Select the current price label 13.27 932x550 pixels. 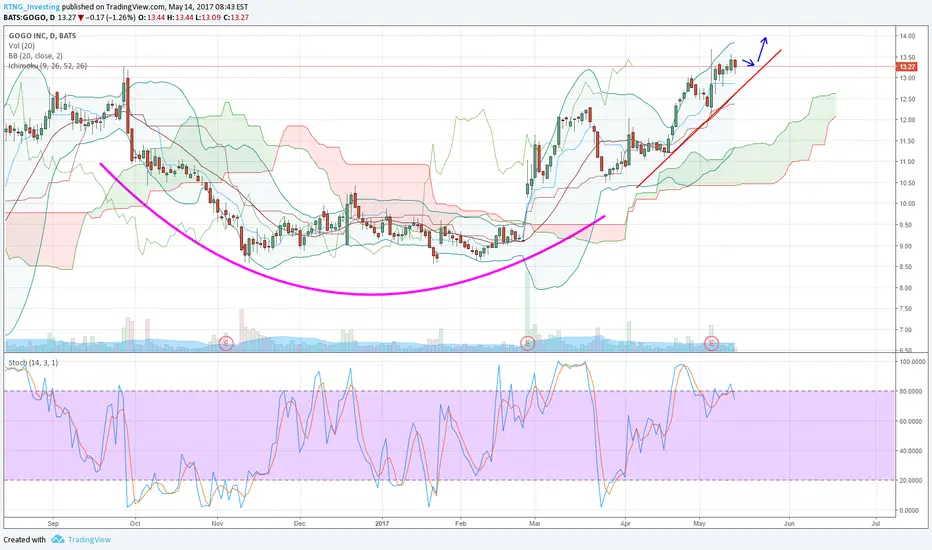(x=907, y=67)
